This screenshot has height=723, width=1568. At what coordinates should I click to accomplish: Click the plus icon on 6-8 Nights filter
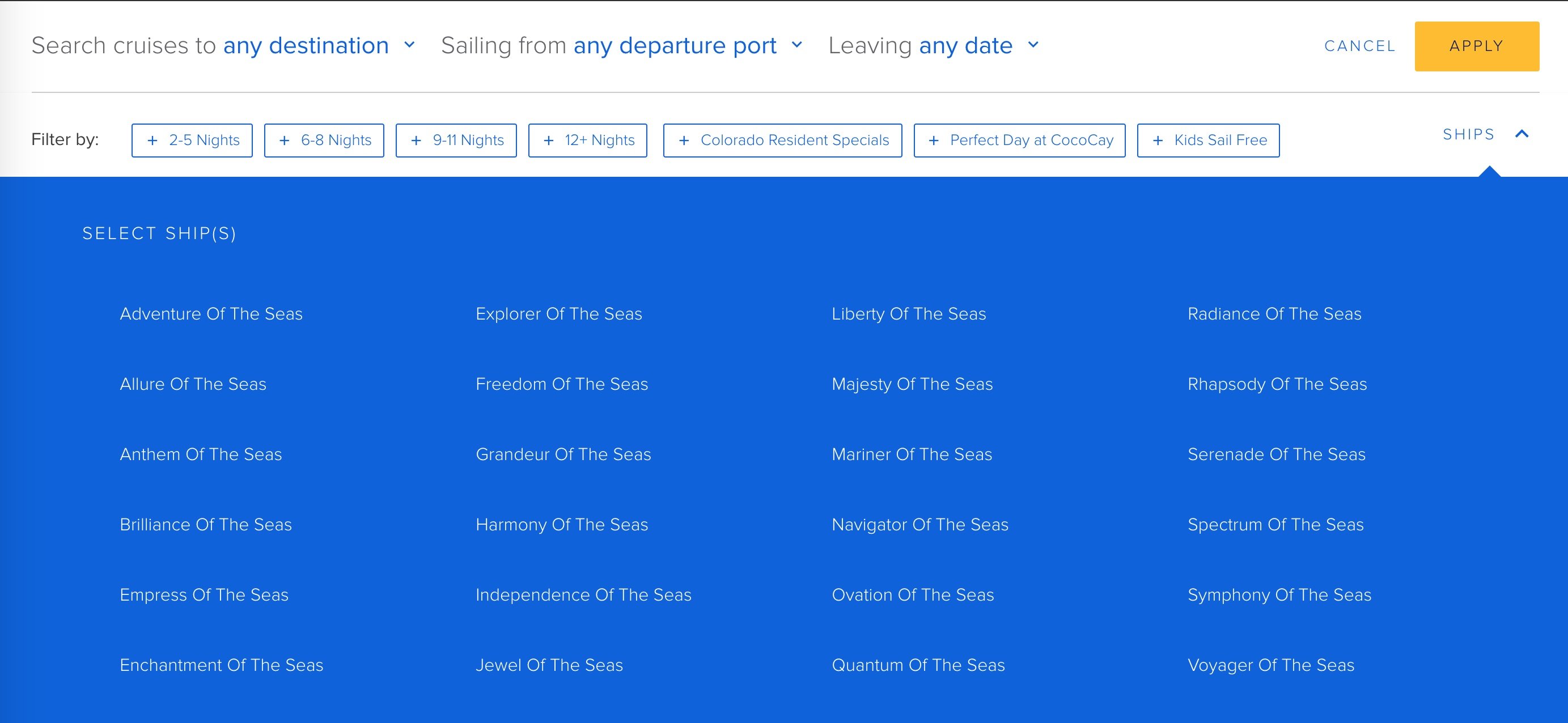click(x=284, y=141)
